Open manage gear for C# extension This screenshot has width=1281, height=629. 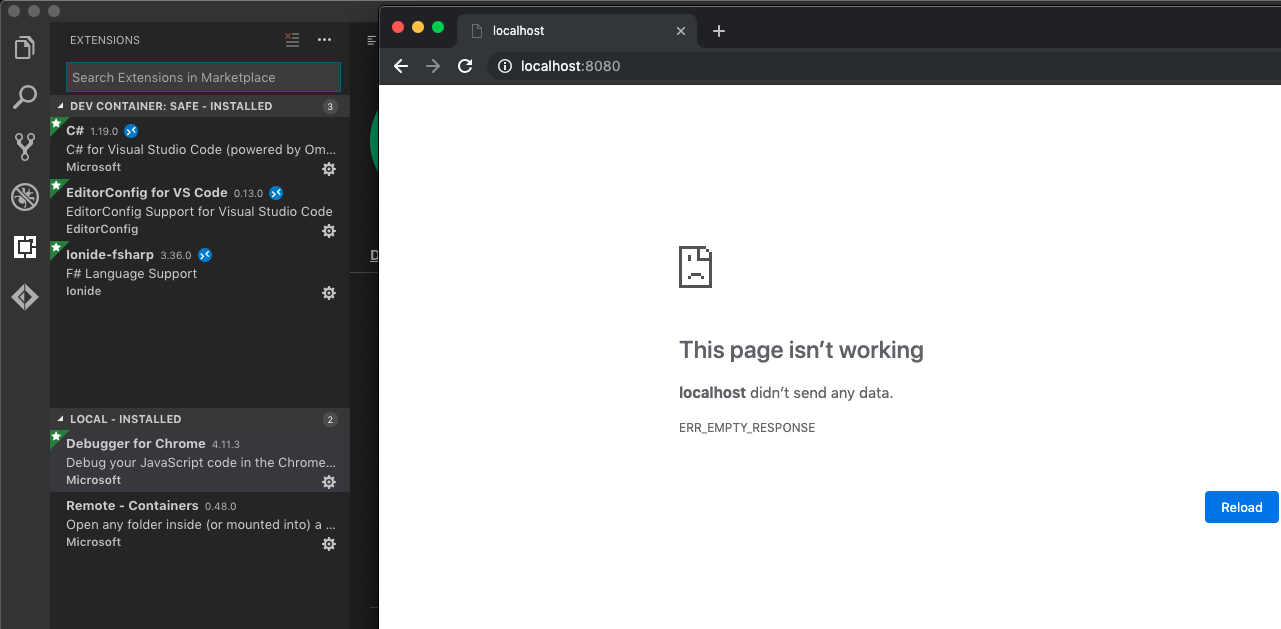click(x=328, y=169)
